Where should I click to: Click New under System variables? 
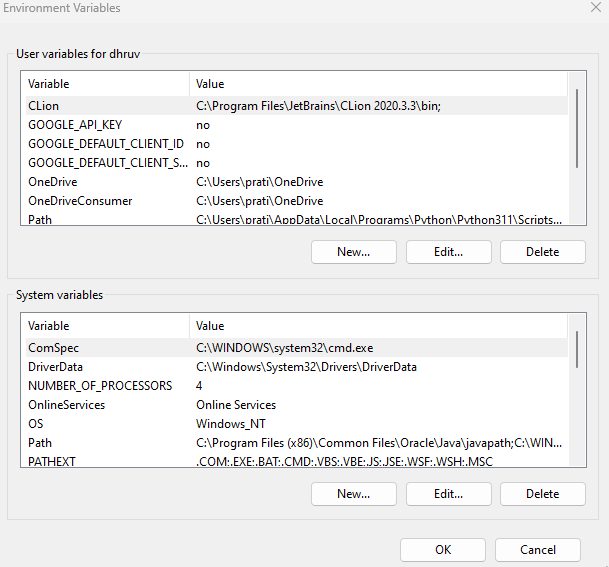(x=353, y=494)
